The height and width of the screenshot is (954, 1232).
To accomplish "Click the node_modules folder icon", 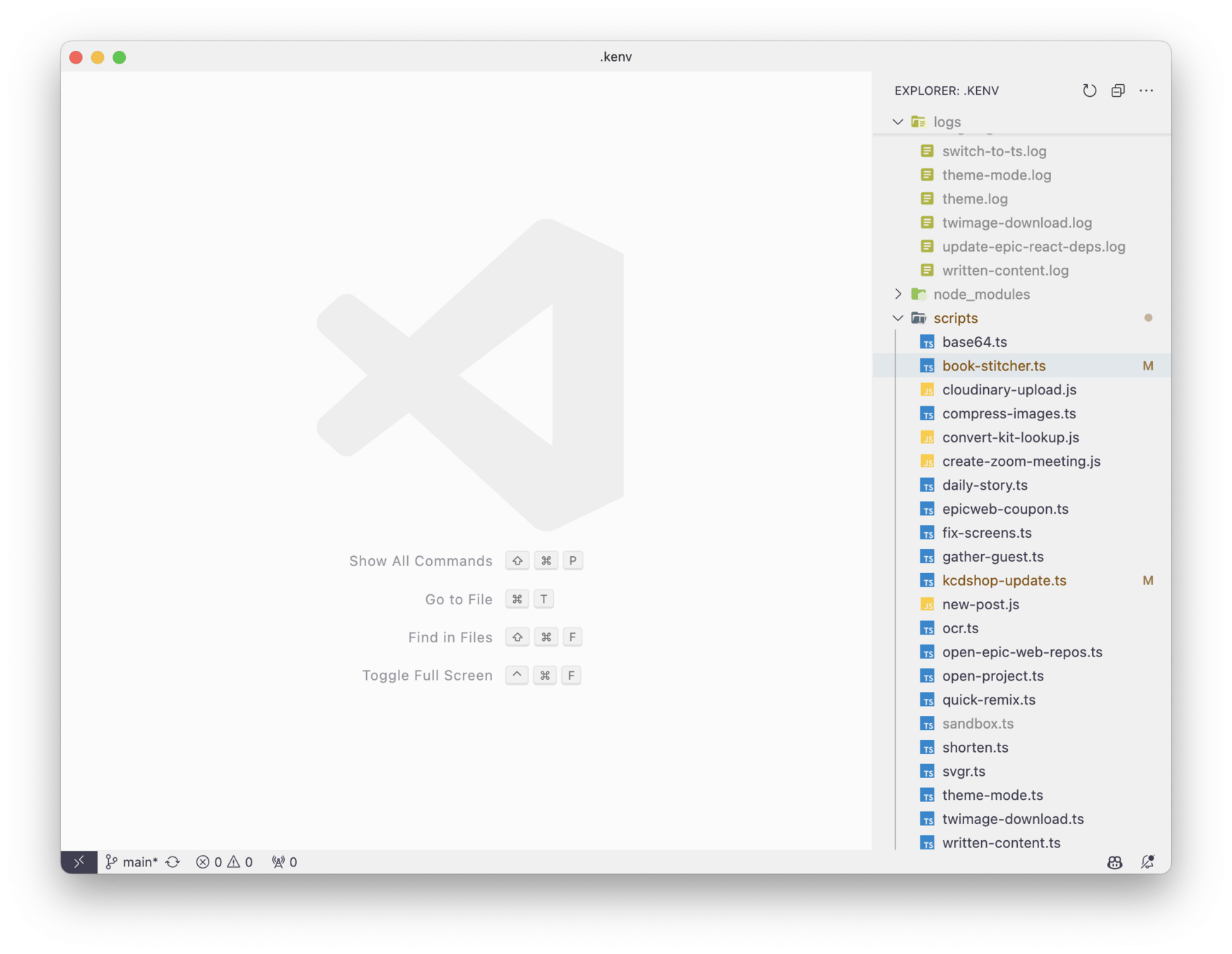I will coord(919,294).
